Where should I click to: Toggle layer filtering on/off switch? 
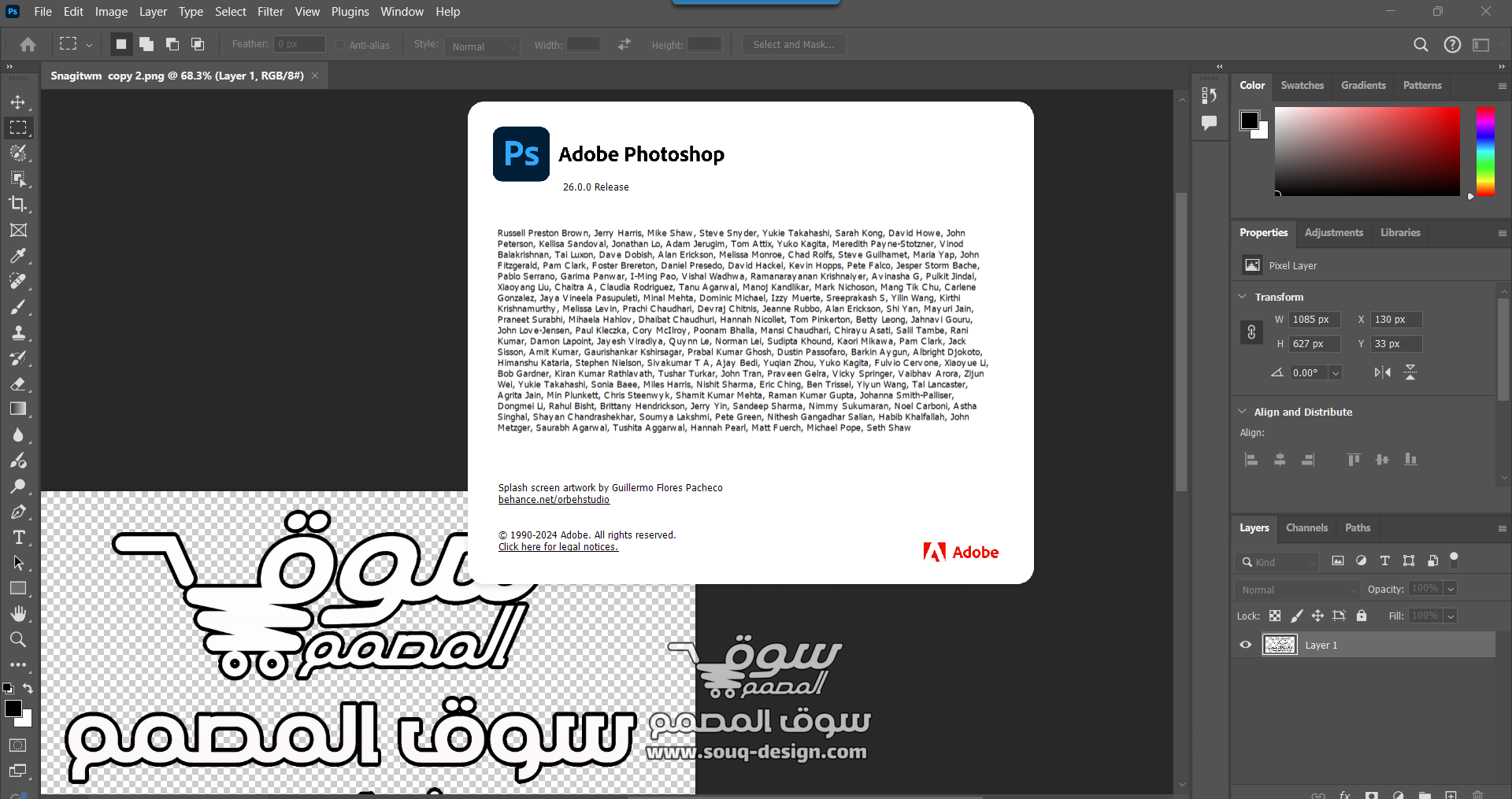(x=1455, y=560)
